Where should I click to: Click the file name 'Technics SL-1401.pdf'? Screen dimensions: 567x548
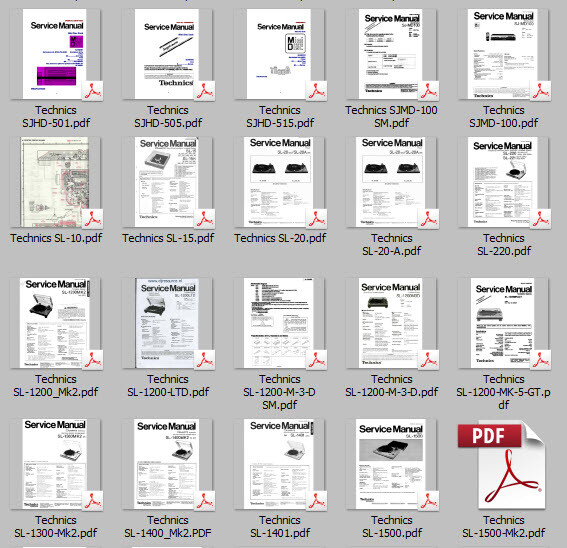280,527
